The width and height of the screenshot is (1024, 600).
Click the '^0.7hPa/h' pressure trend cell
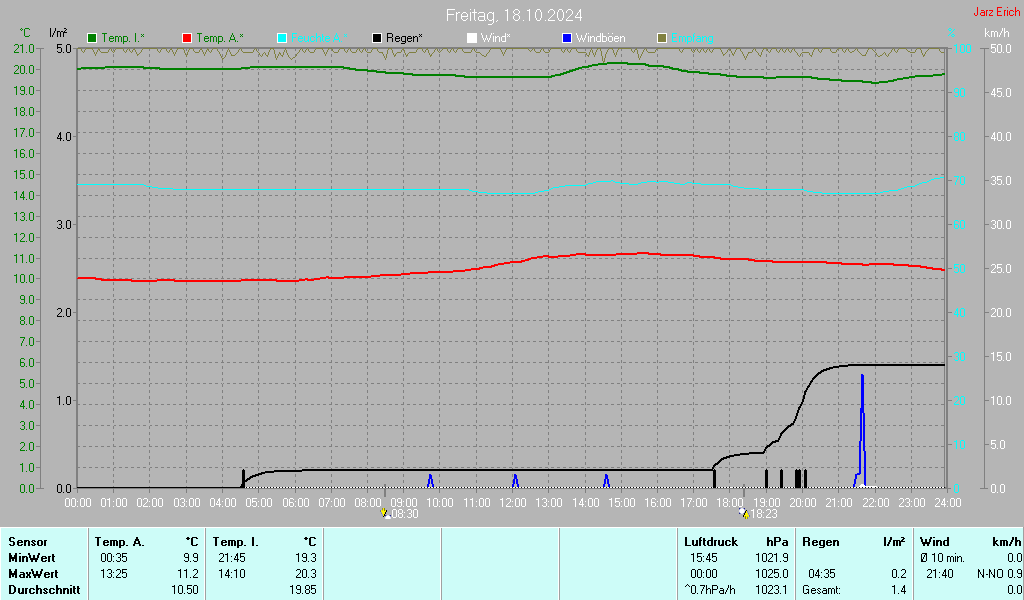pos(710,590)
